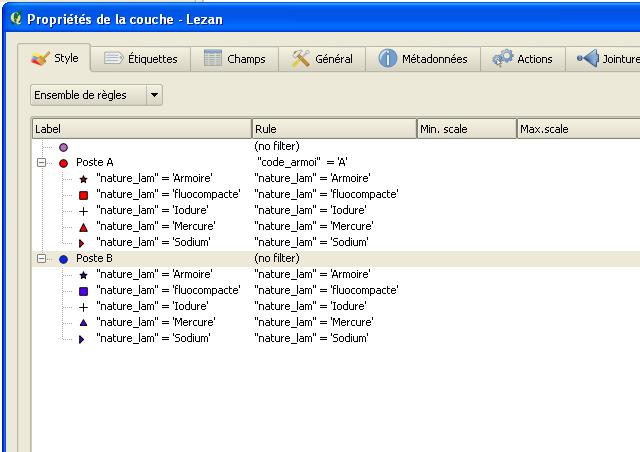Select the red triangle Mercure symbol
The height and width of the screenshot is (452, 640).
[x=83, y=226]
